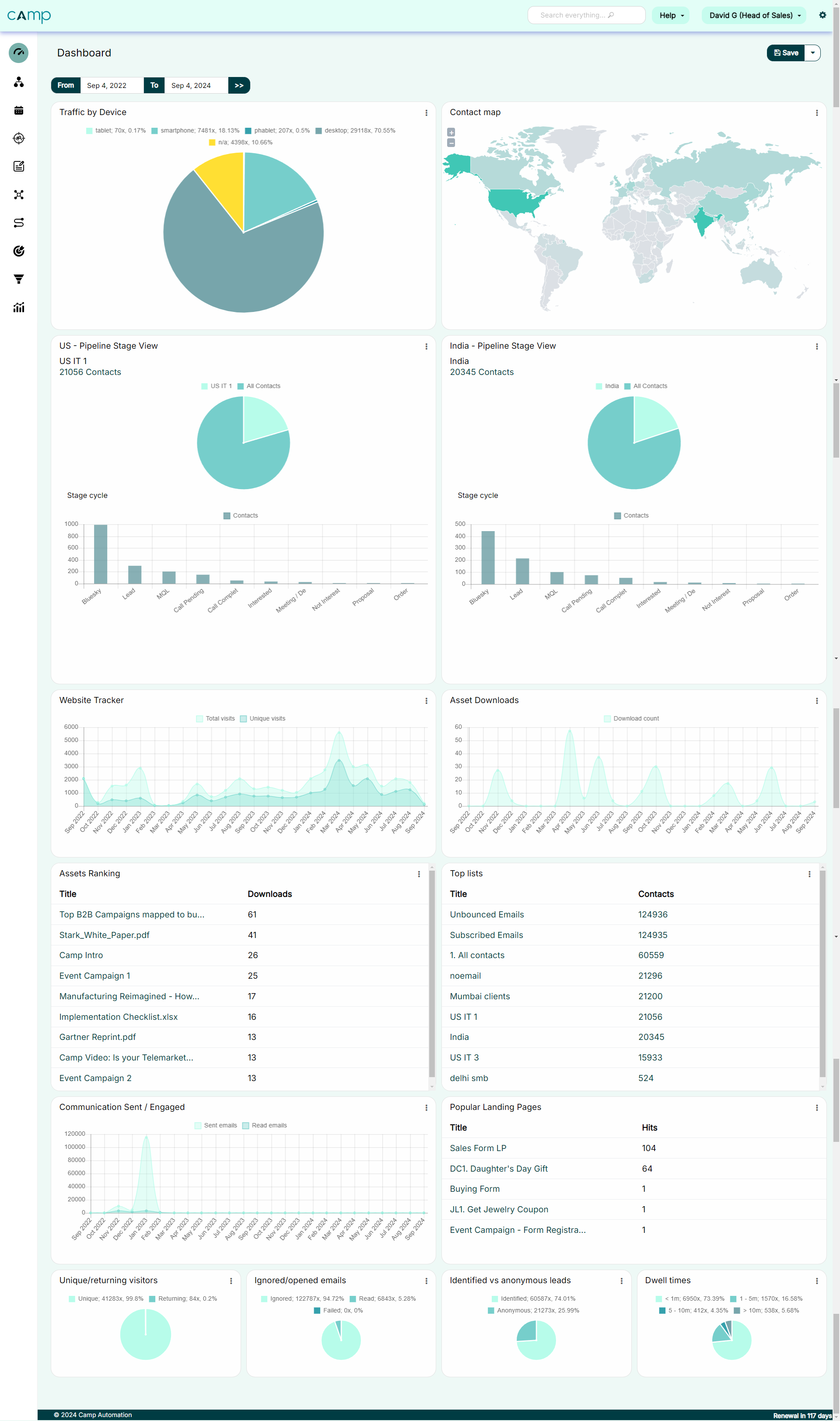Toggle Unique visits legend in Website Tracker
This screenshot has width=840, height=1421.
click(262, 719)
